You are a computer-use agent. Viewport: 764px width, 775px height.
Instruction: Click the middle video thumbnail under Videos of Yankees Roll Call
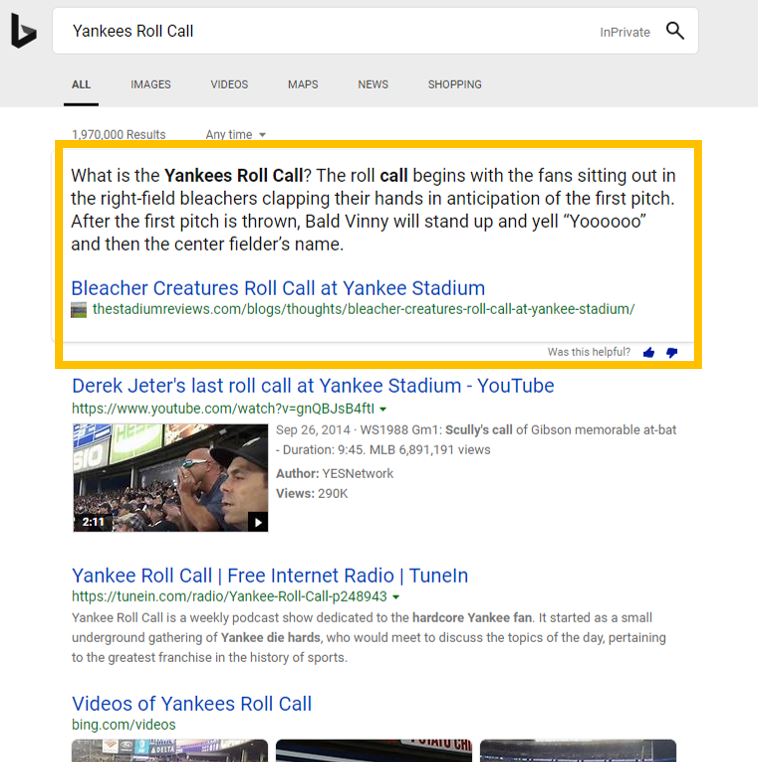[x=374, y=751]
